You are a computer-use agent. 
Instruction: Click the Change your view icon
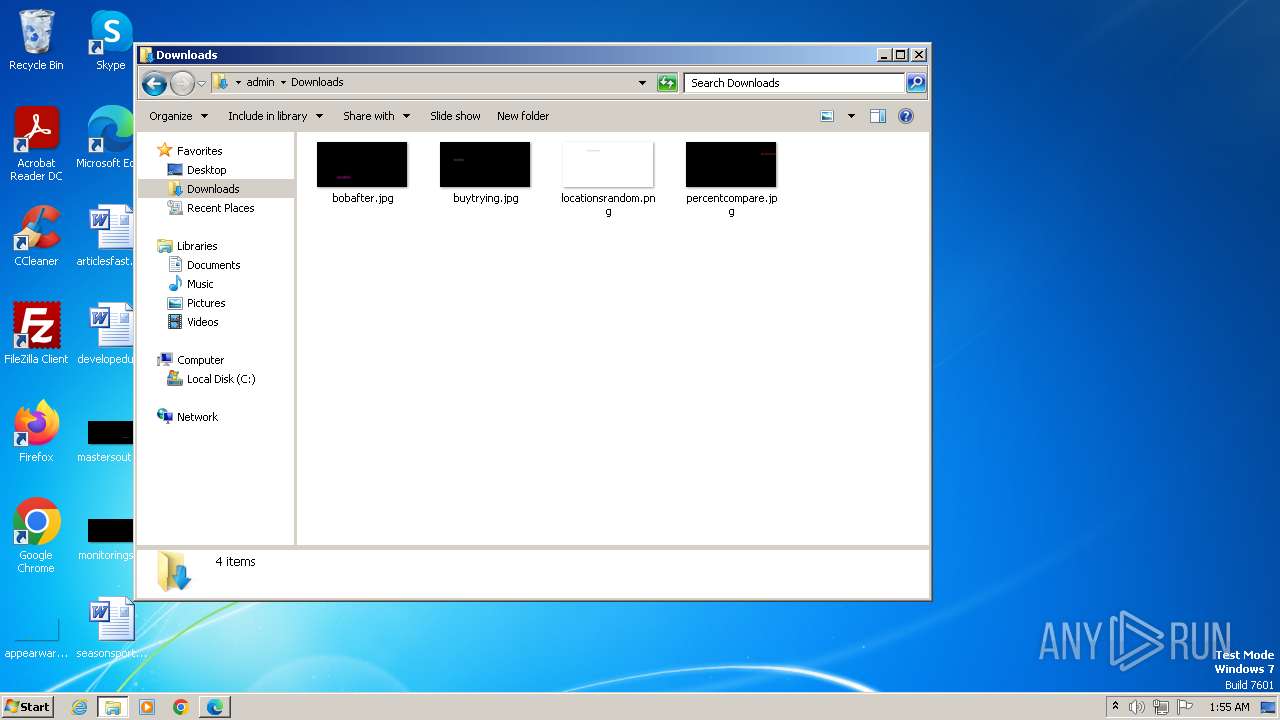(x=827, y=116)
